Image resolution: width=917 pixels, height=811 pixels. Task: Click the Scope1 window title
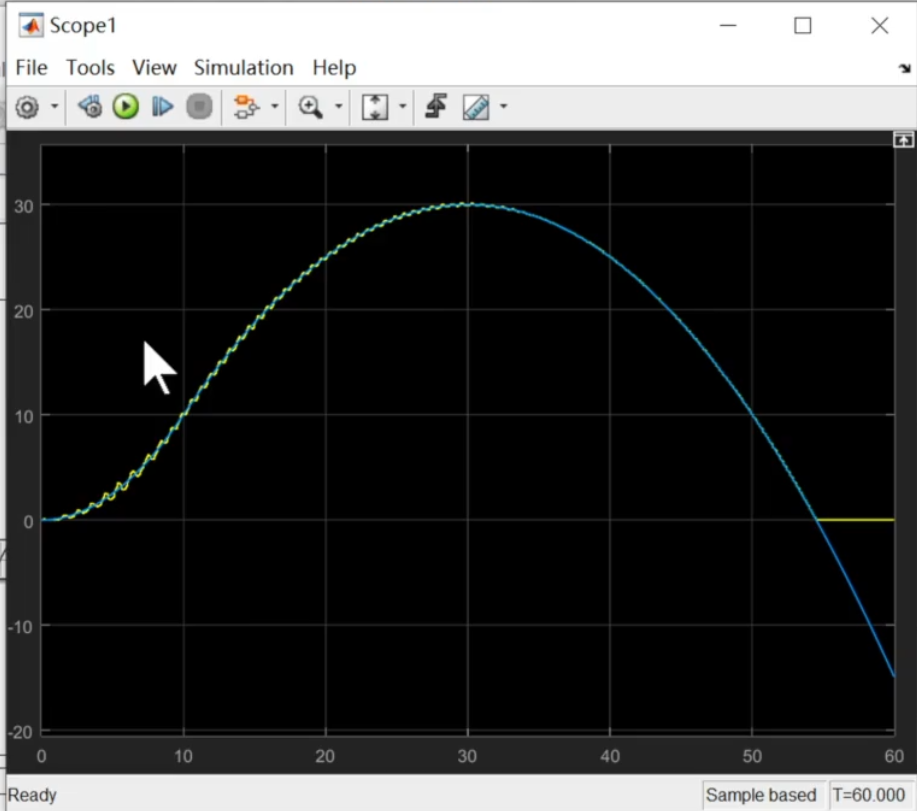point(83,25)
